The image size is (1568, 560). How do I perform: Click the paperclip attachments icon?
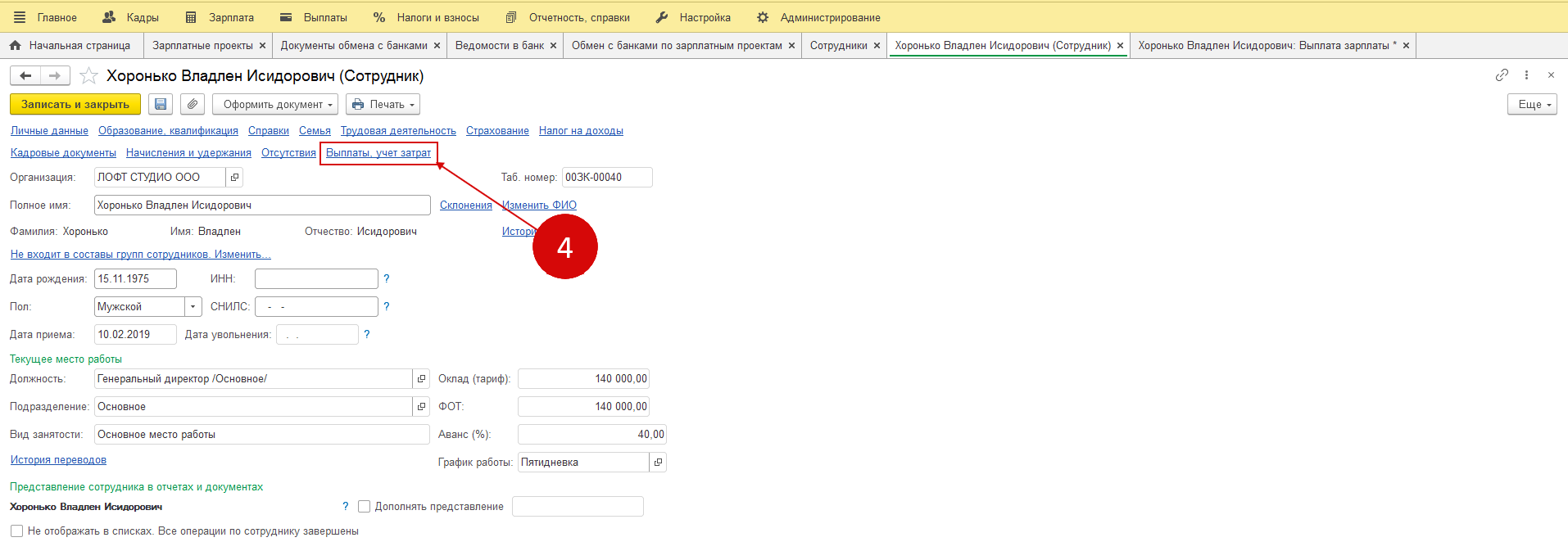(192, 104)
